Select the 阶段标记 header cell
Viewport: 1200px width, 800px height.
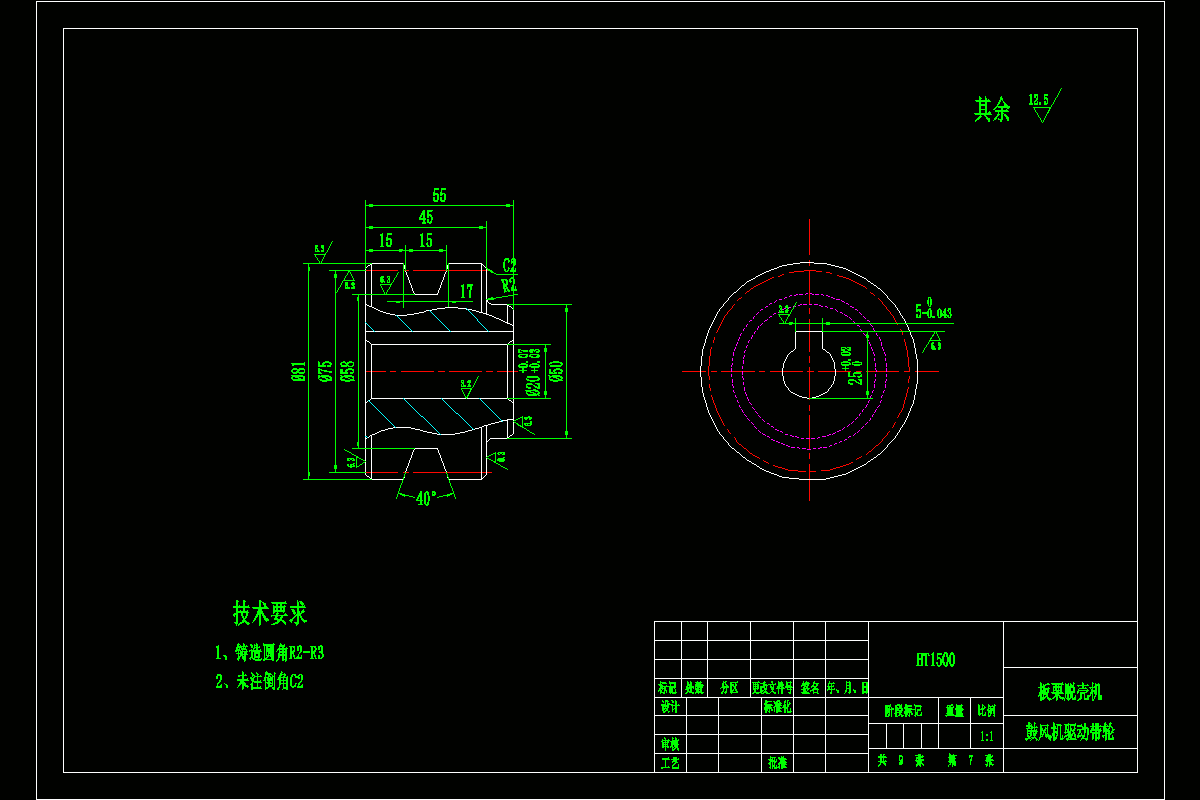point(903,711)
